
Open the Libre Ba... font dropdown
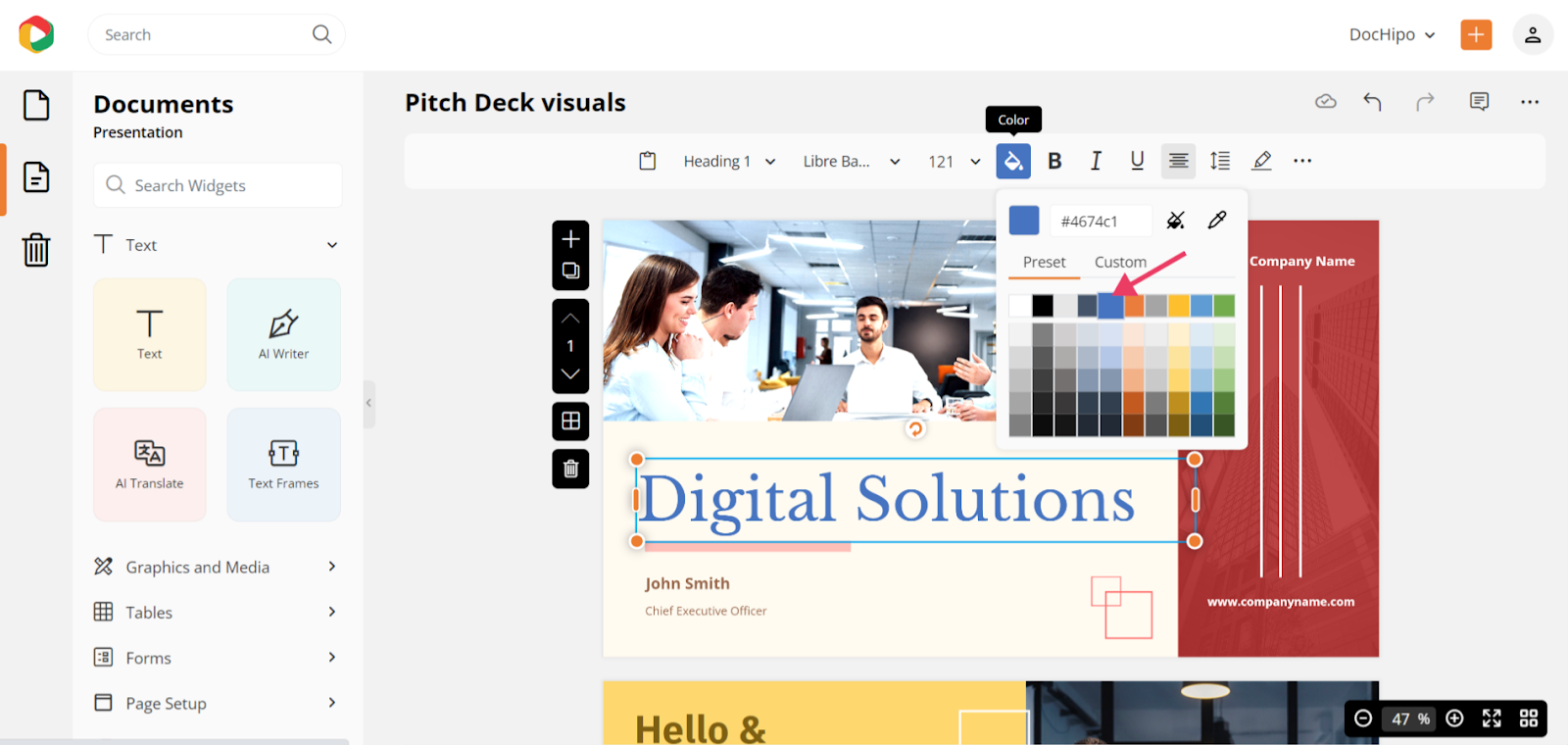[852, 161]
